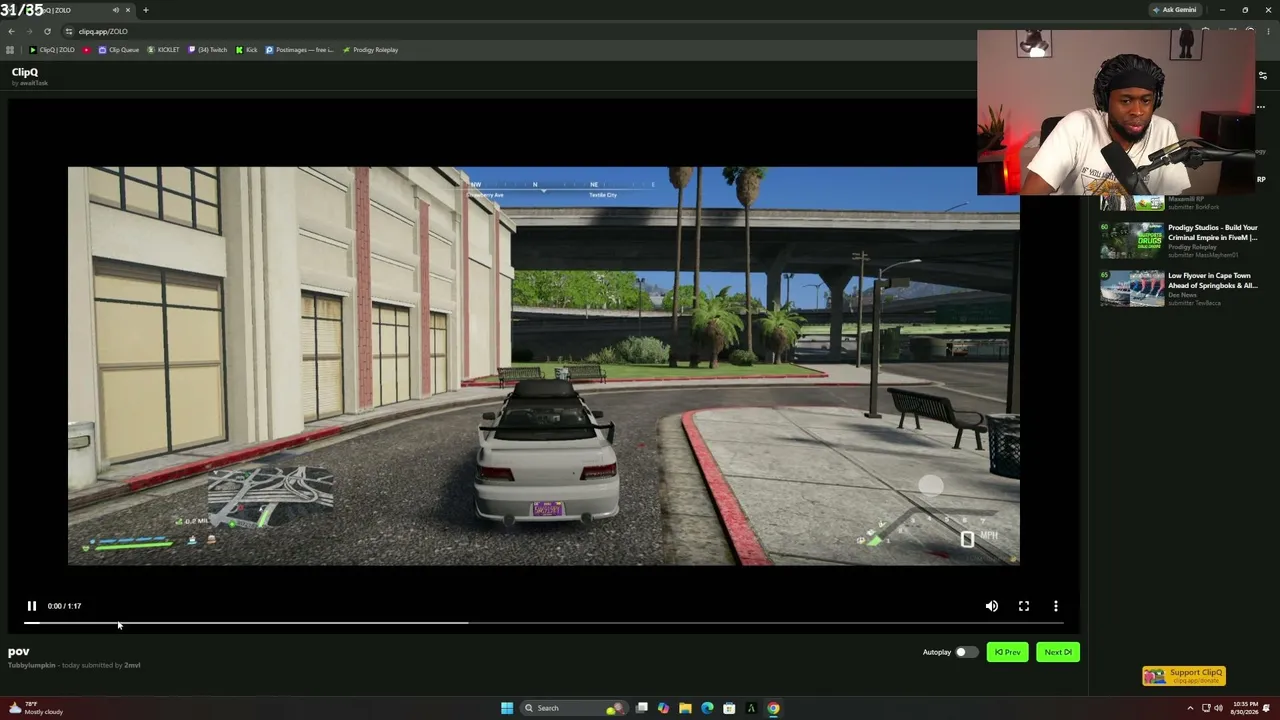The width and height of the screenshot is (1280, 720).
Task: Open the Kick bookmark
Action: click(246, 50)
